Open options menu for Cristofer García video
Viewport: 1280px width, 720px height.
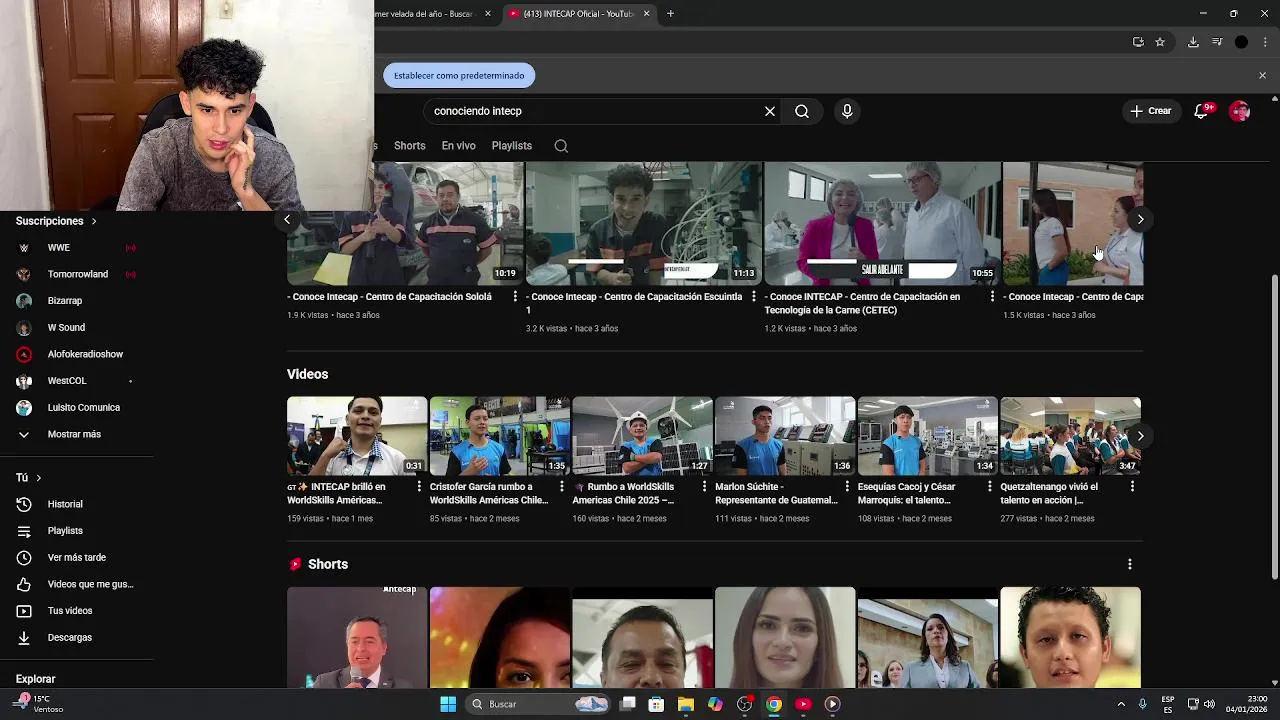click(x=561, y=487)
